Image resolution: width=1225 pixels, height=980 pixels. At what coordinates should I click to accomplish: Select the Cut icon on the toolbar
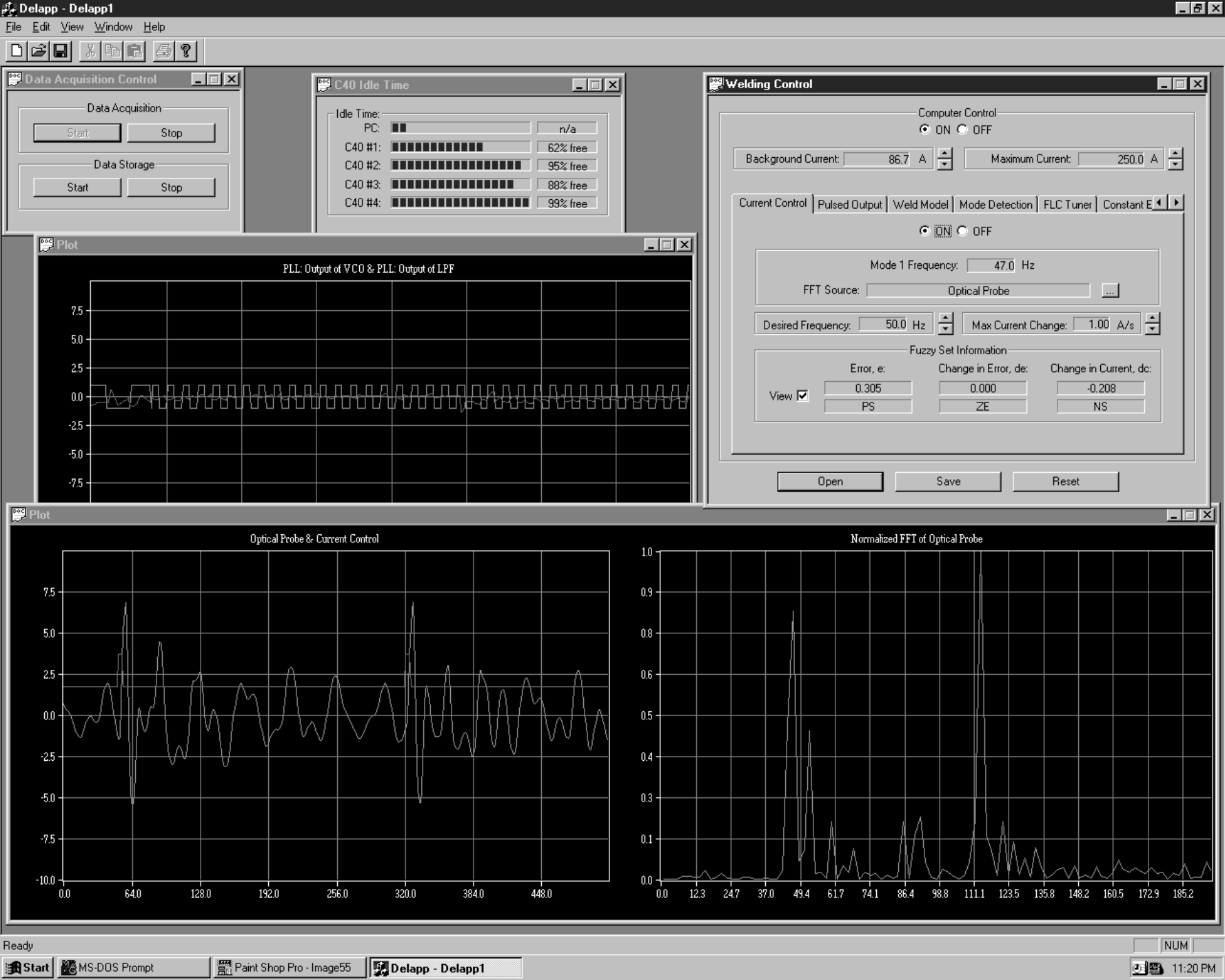[90, 50]
